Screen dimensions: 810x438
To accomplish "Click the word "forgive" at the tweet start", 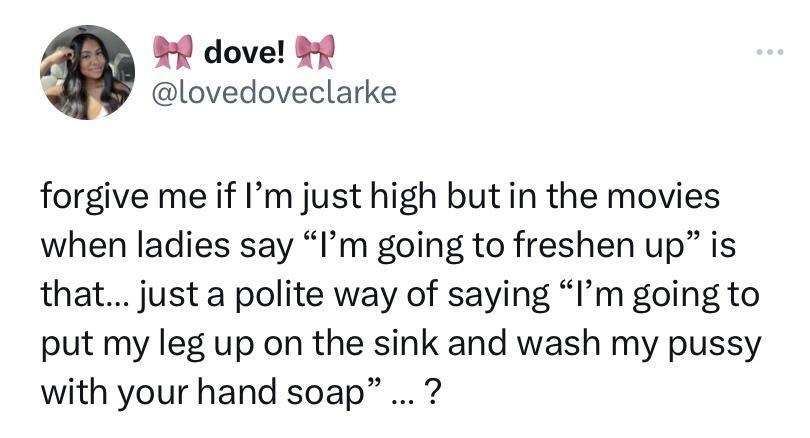I will click(95, 198).
